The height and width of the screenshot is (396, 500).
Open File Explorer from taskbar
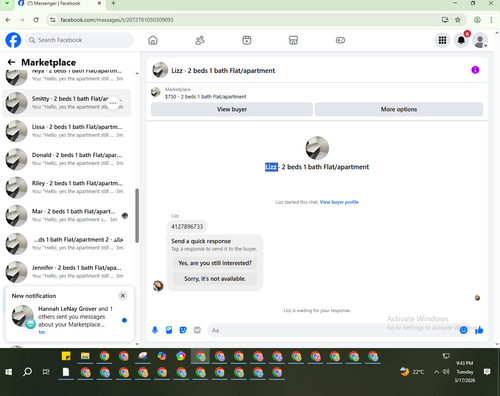(x=85, y=356)
